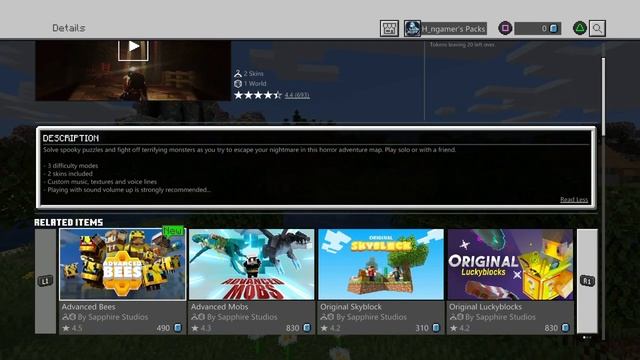Viewport: 640px width, 360px height.
Task: Click the 830 coin price on Advanced Mobs
Action: click(298, 328)
